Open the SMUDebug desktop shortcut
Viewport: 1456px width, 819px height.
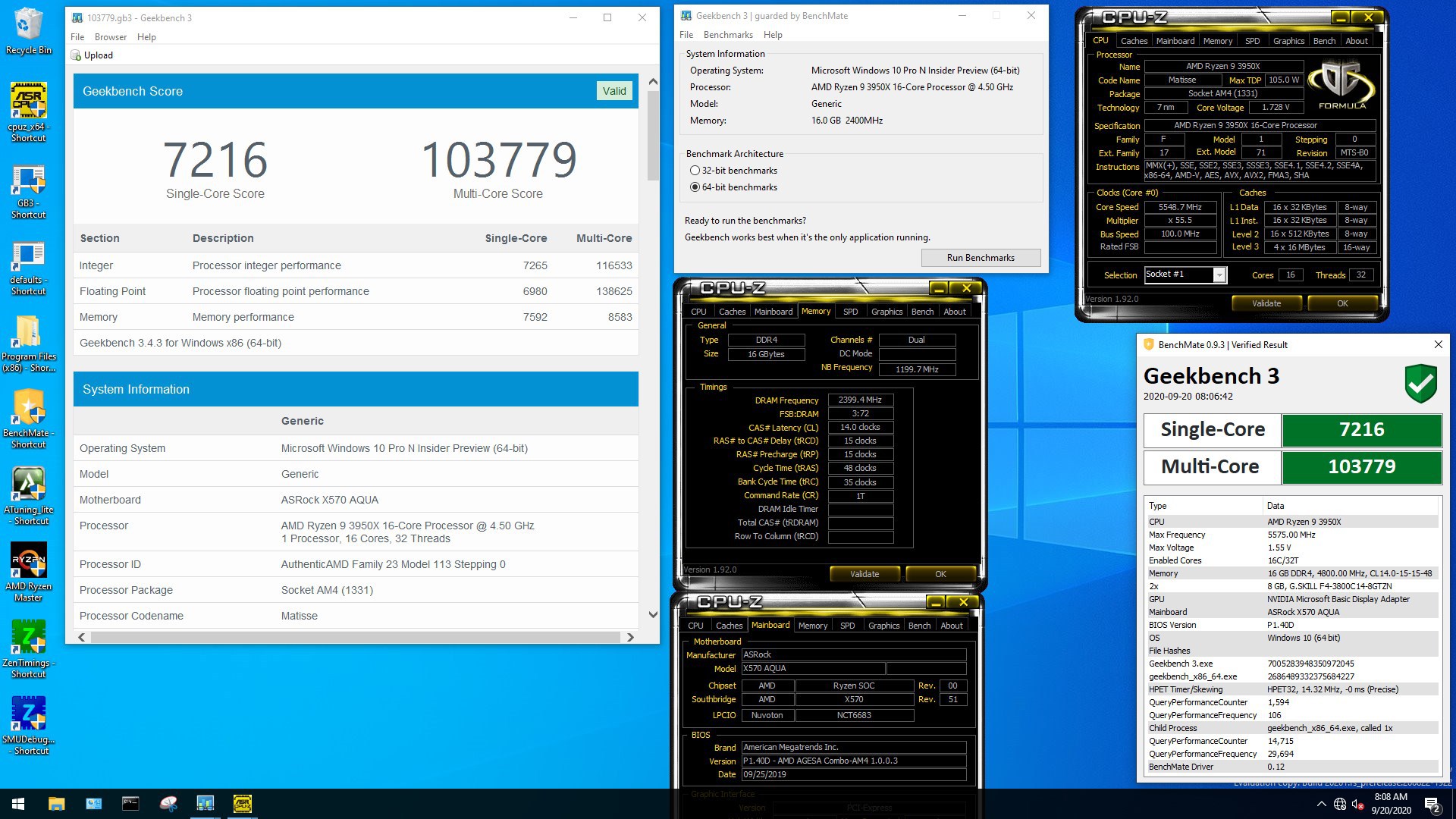[28, 714]
